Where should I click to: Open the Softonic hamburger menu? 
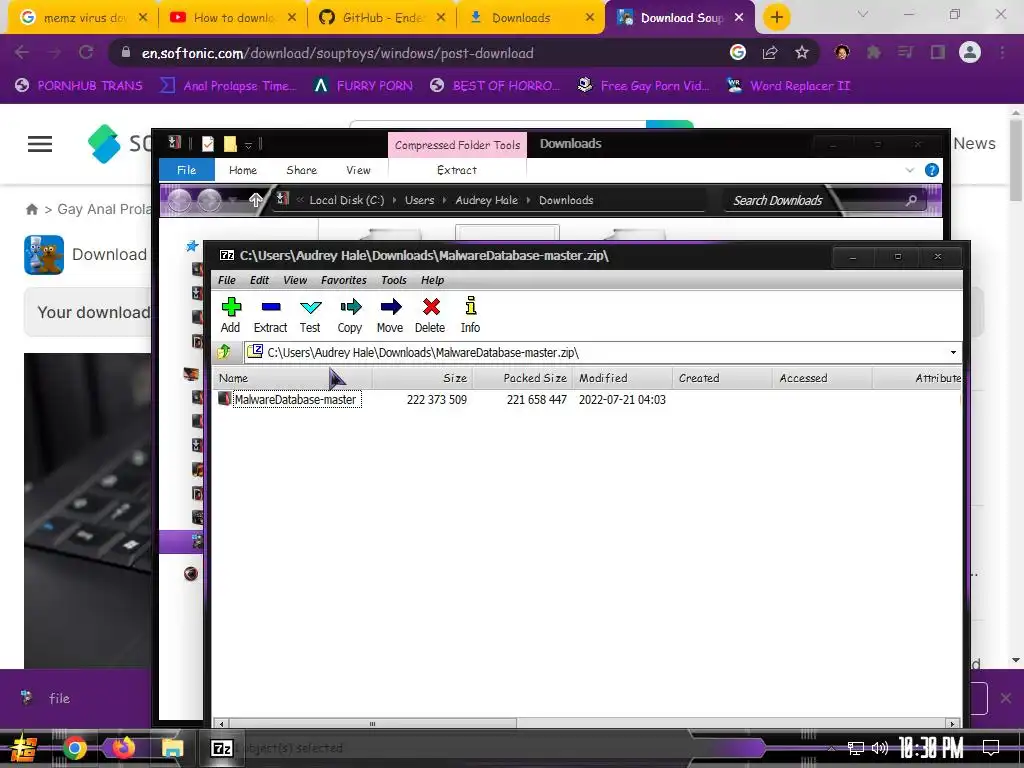40,144
